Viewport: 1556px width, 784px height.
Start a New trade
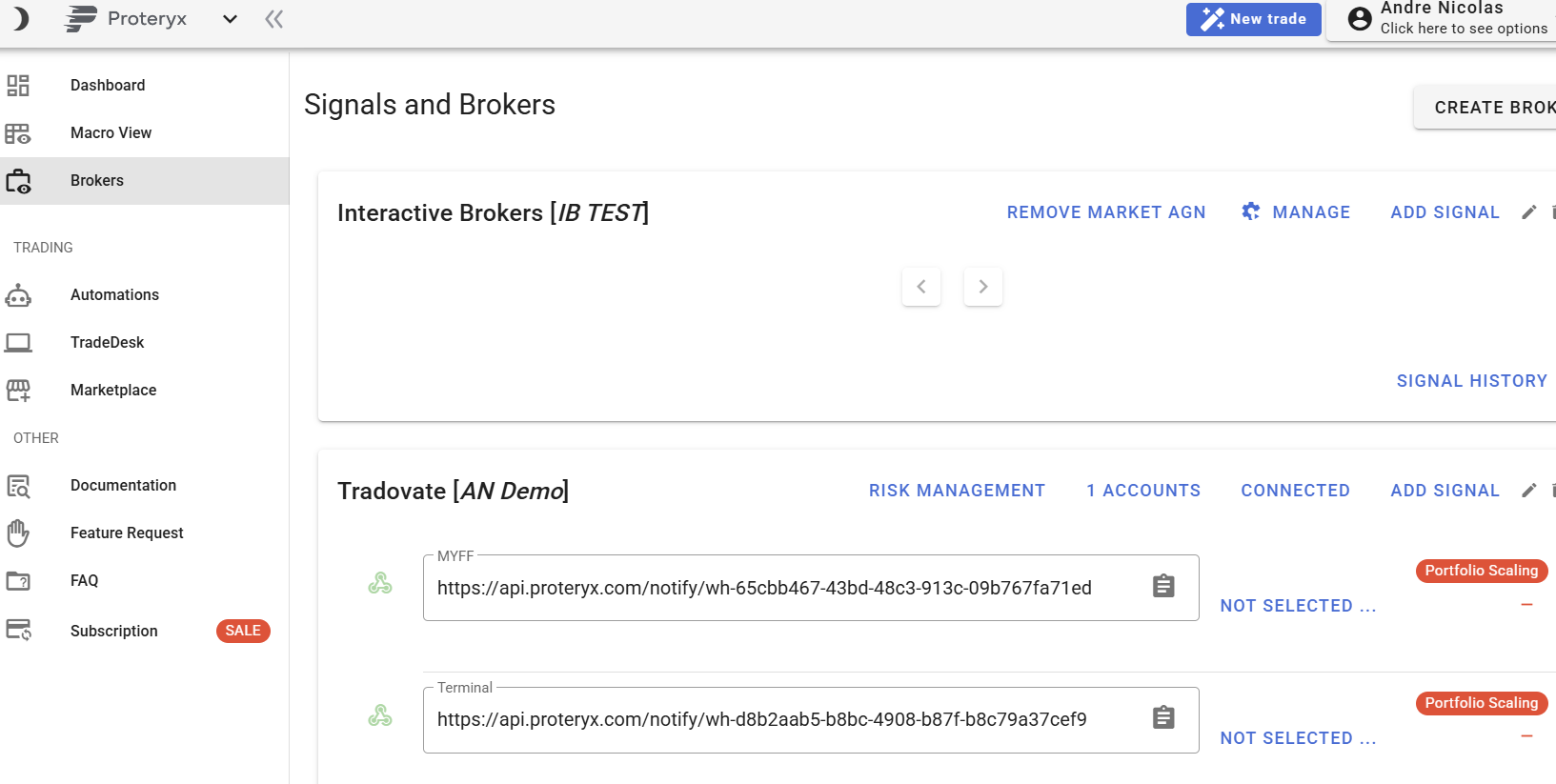point(1253,19)
